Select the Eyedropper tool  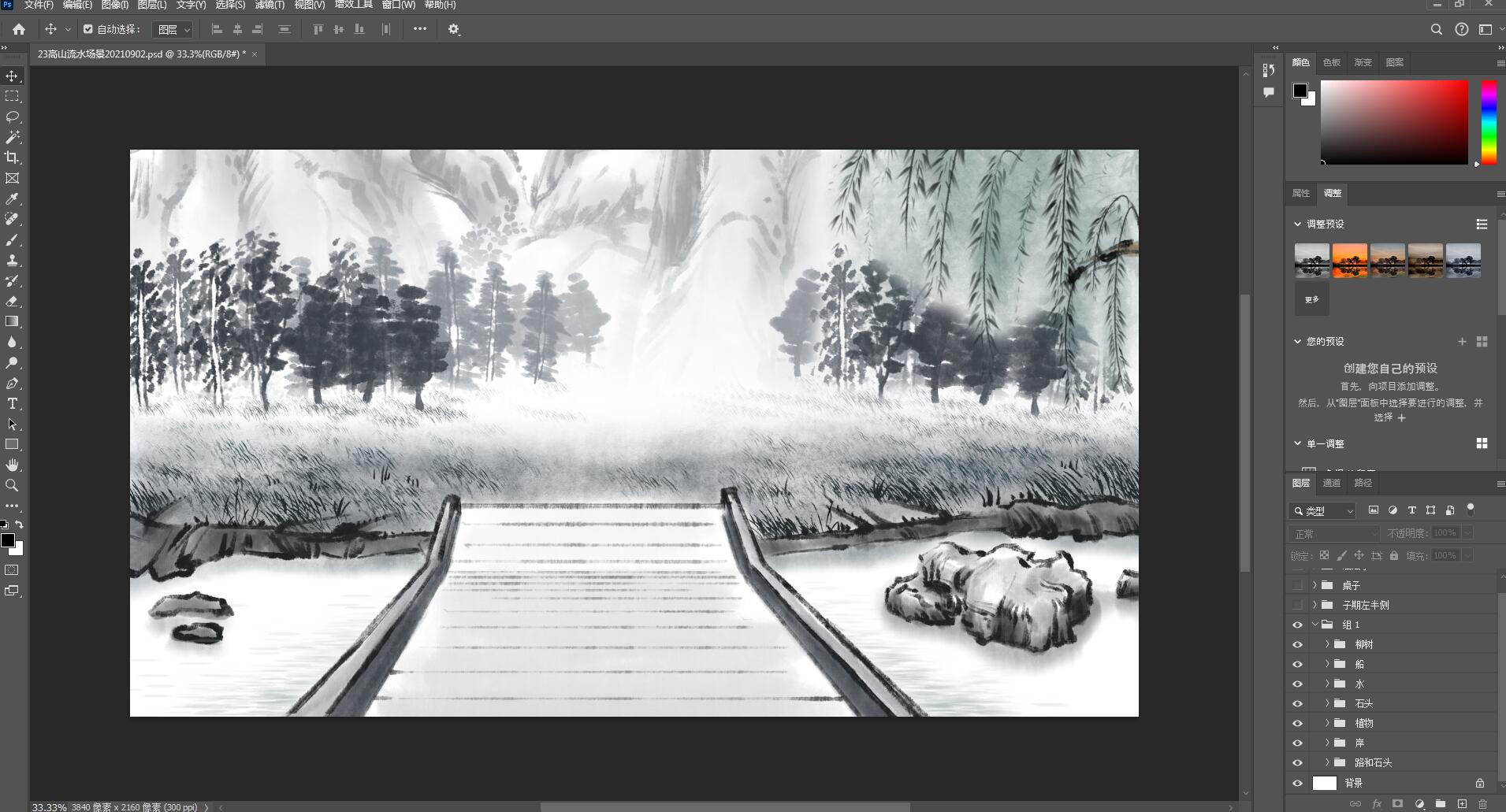point(12,198)
